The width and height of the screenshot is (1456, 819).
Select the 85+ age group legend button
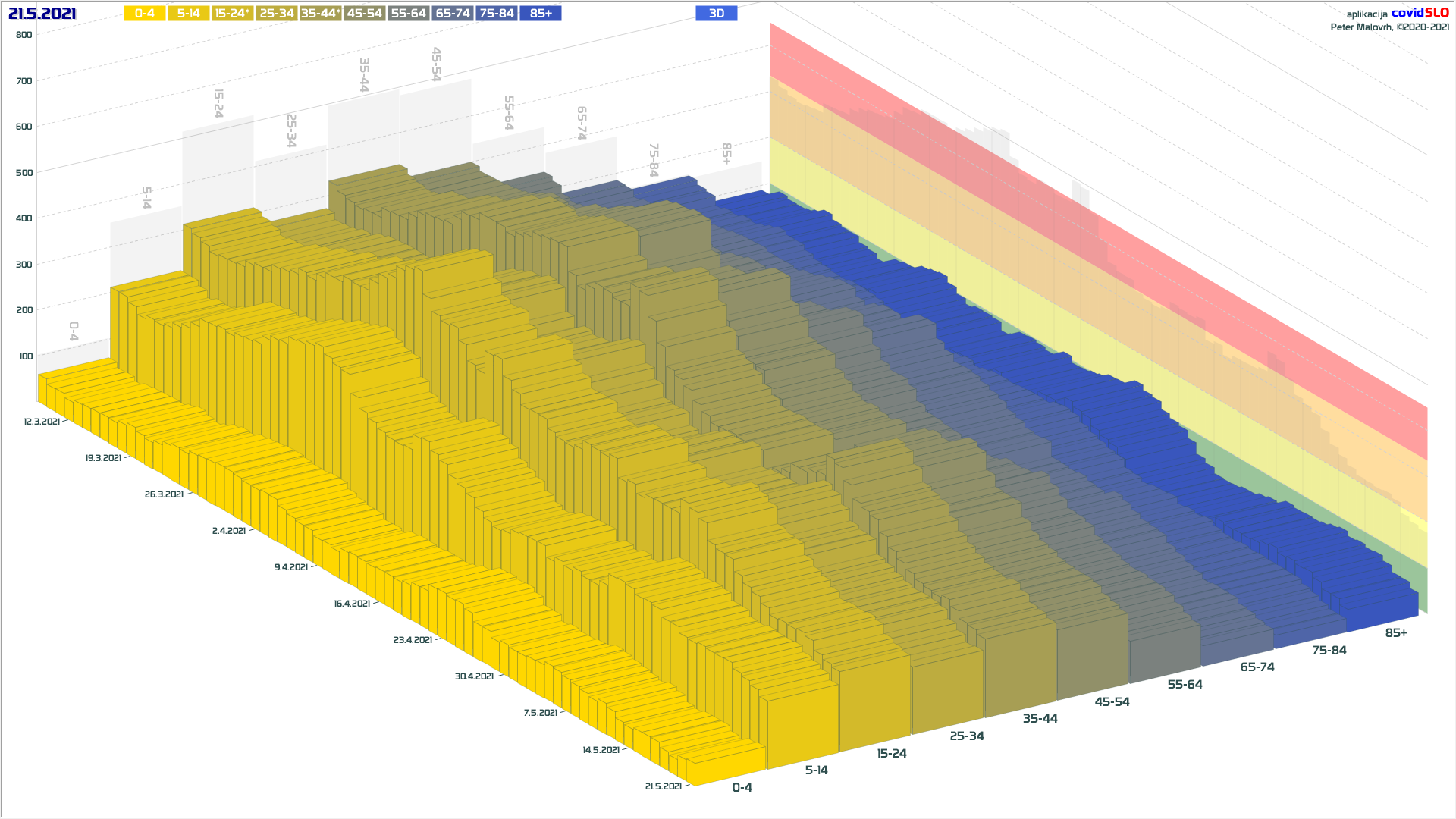(541, 14)
